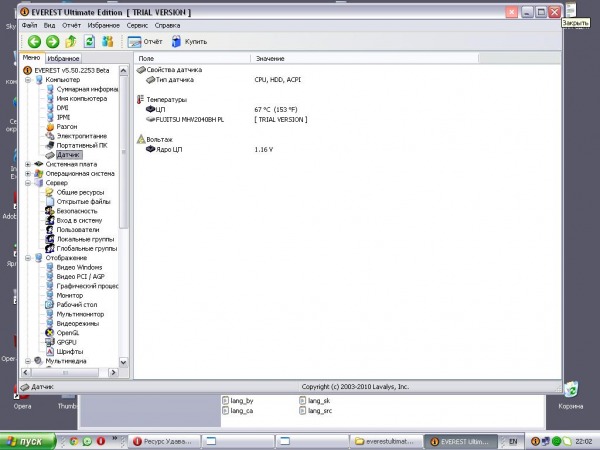Image resolution: width=600 pixels, height=450 pixels.
Task: Click the Открытые файлы icon in the tree
Action: 50,202
